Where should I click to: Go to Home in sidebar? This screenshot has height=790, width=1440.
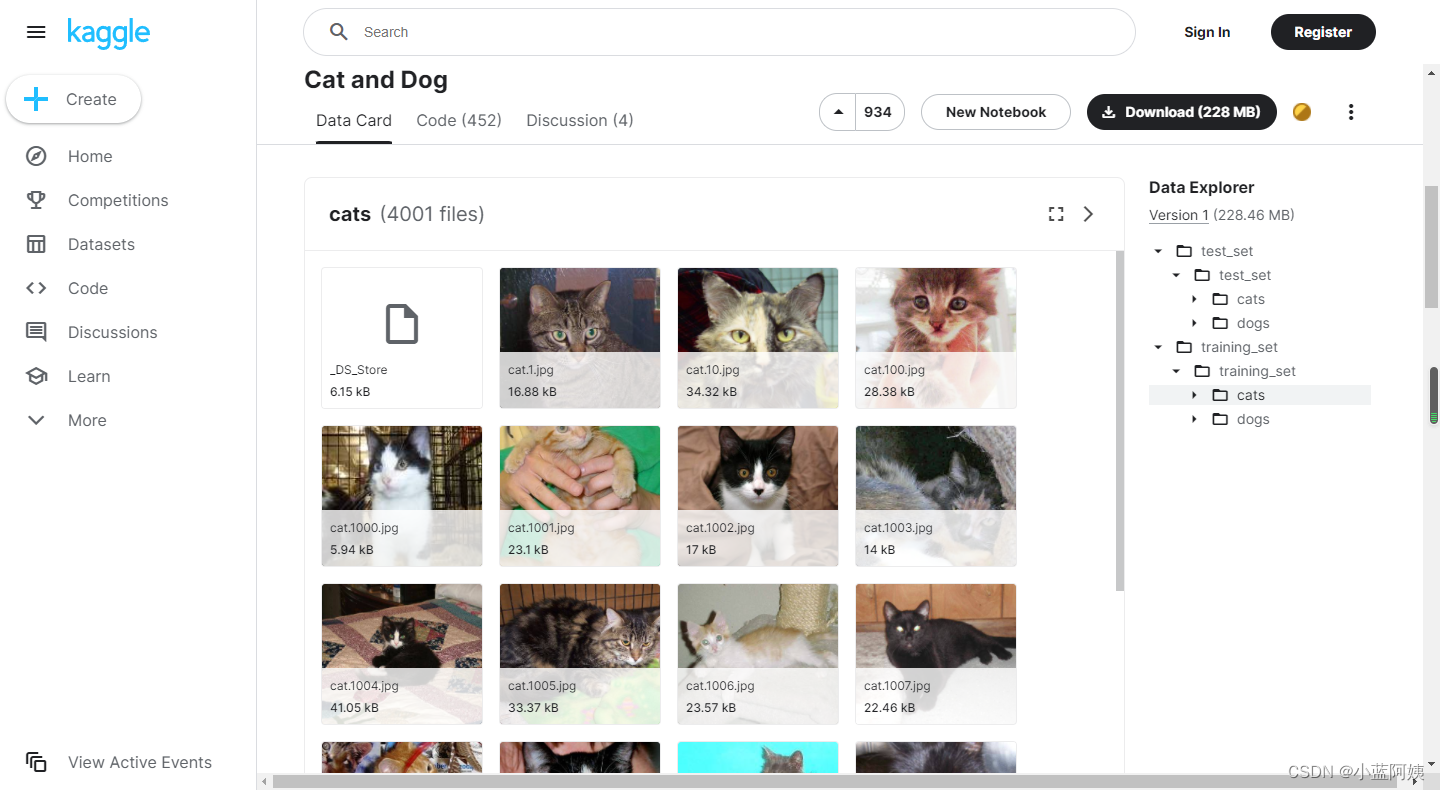pyautogui.click(x=90, y=156)
